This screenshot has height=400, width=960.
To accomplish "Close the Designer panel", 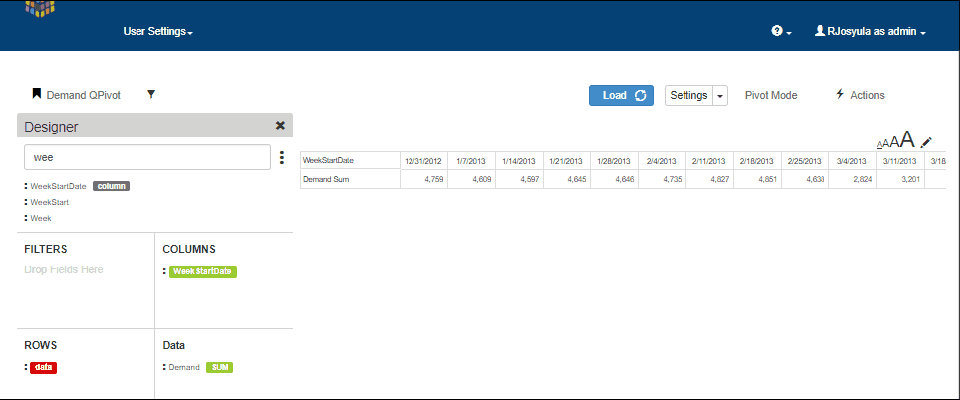I will [280, 125].
